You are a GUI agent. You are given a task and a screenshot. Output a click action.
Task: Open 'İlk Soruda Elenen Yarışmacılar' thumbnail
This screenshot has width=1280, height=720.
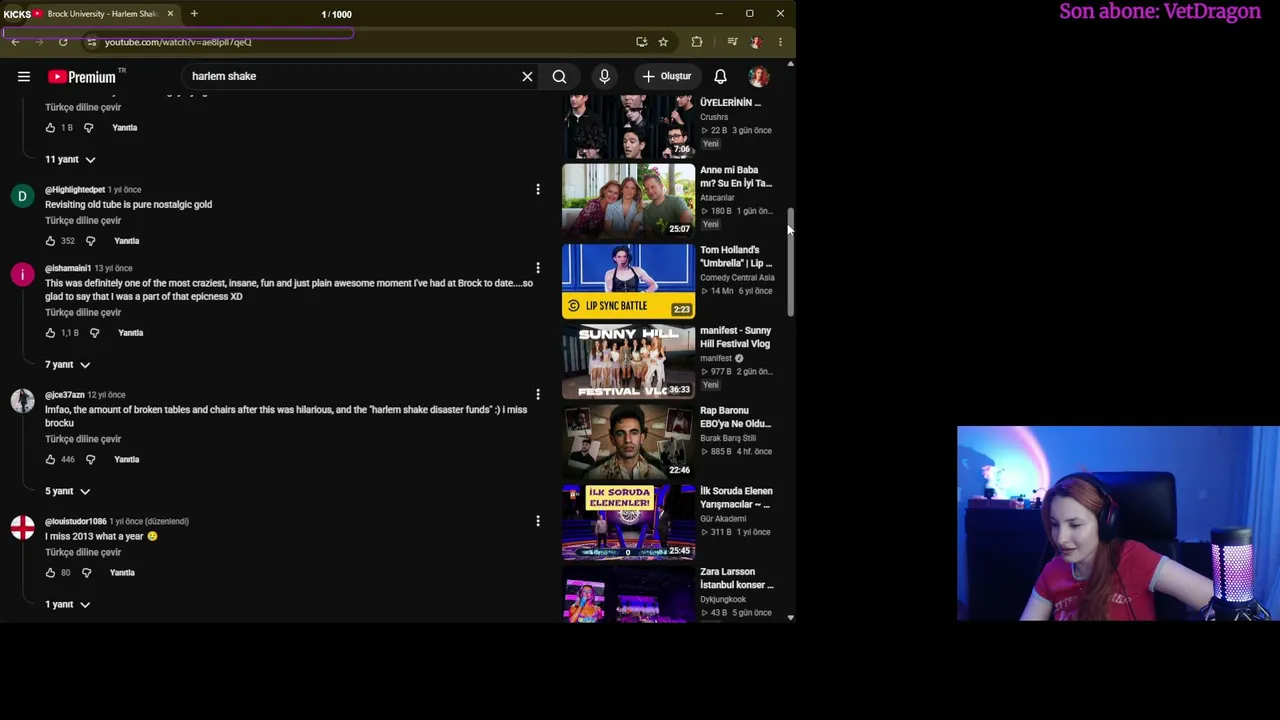(x=628, y=522)
